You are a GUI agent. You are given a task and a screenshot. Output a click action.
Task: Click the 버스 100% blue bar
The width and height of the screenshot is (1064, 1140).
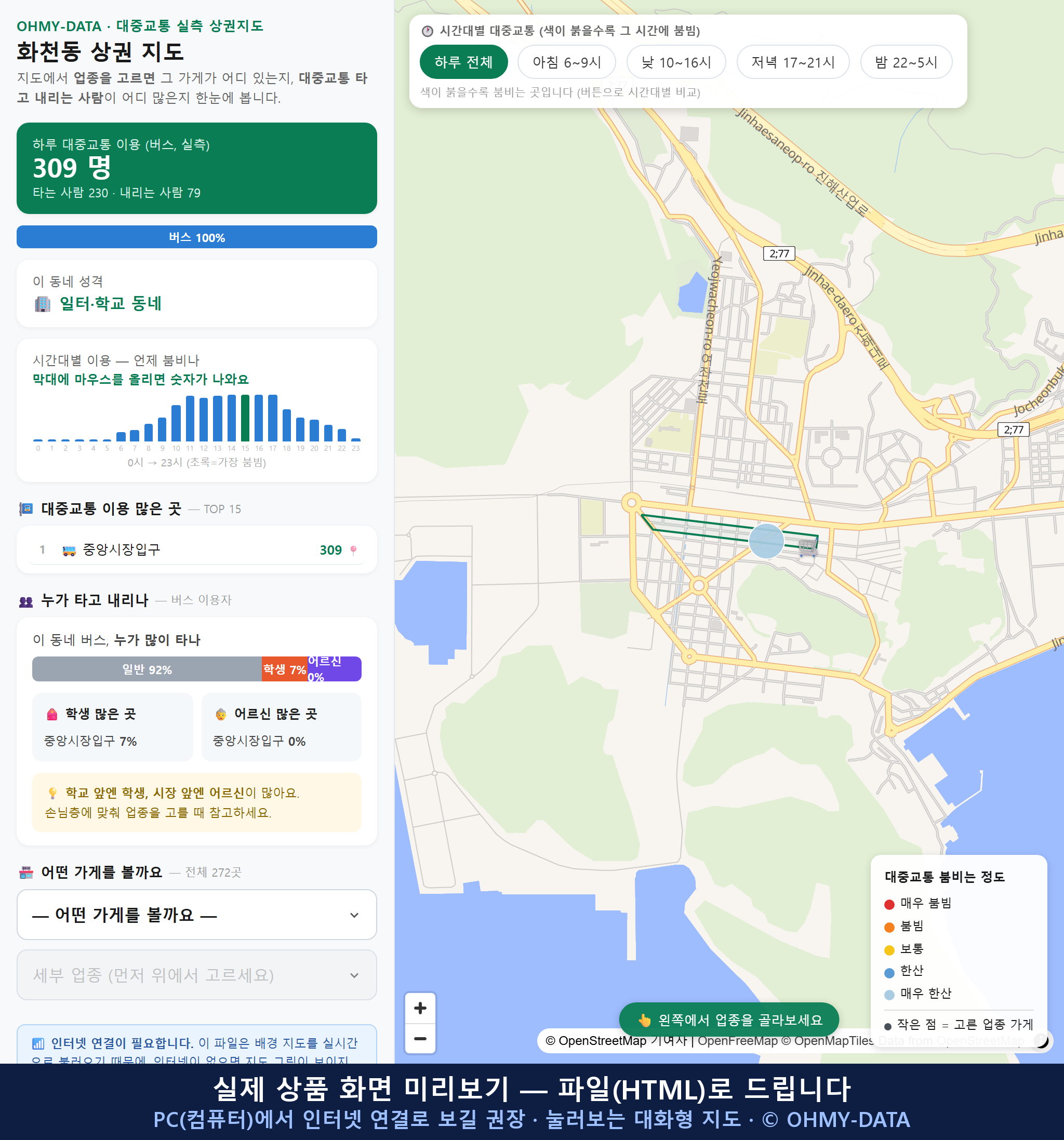197,237
